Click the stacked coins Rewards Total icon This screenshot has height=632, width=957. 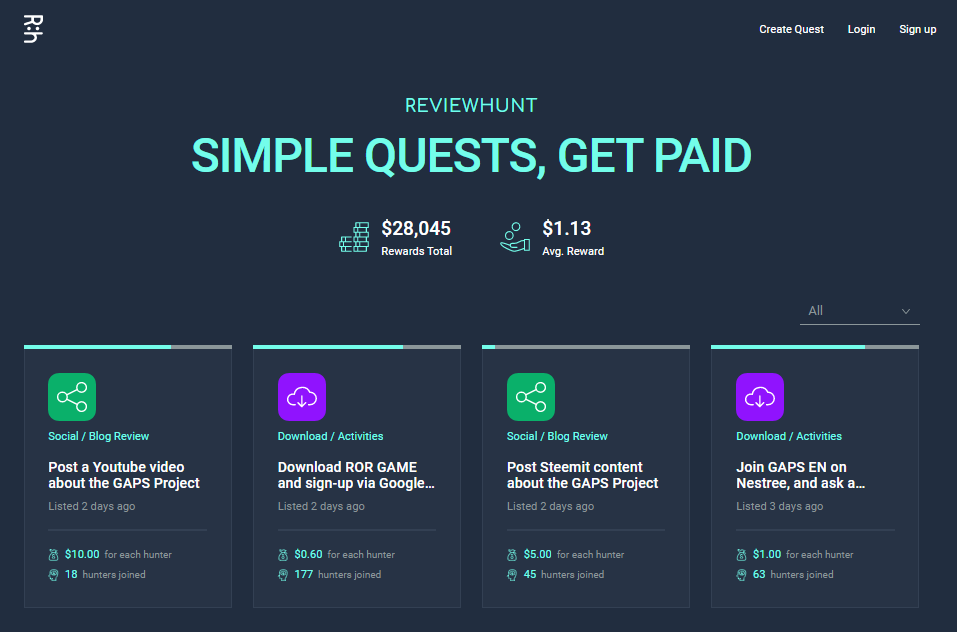[x=355, y=237]
